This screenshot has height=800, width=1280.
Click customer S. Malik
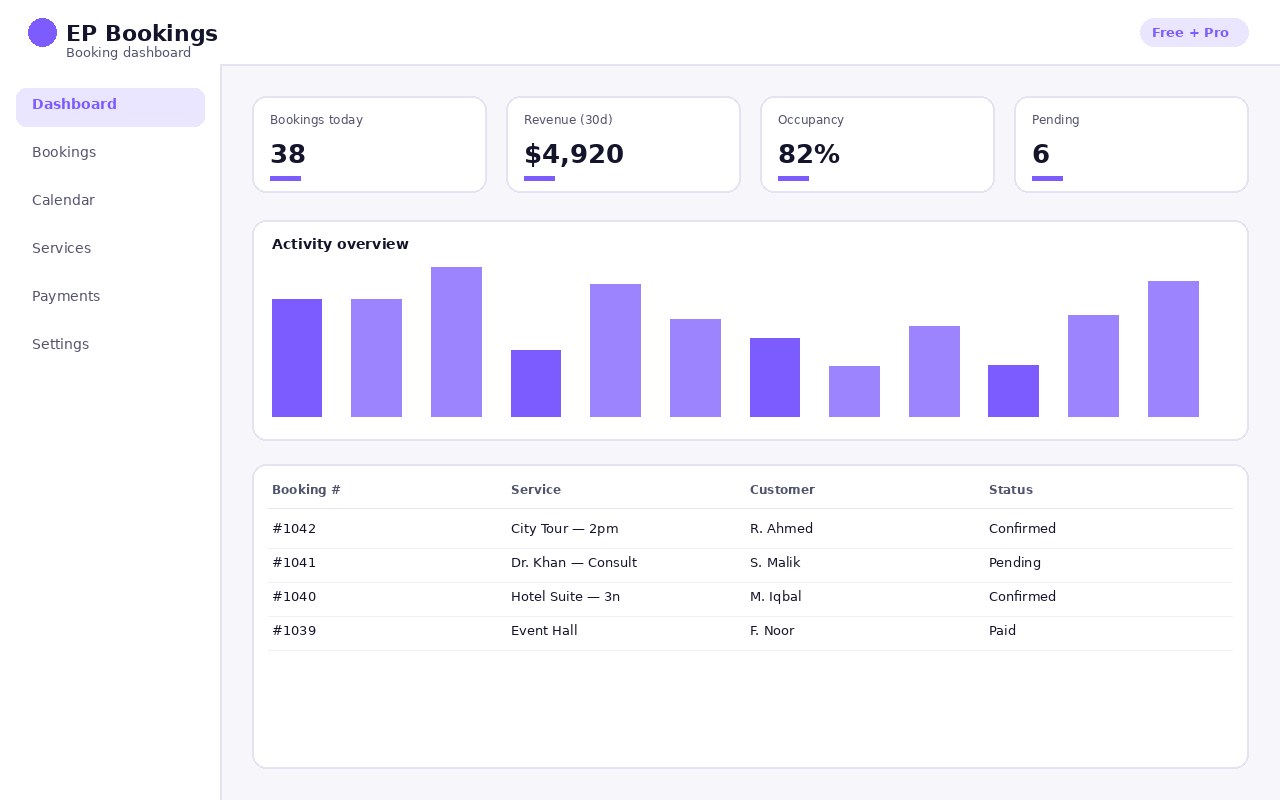click(775, 563)
